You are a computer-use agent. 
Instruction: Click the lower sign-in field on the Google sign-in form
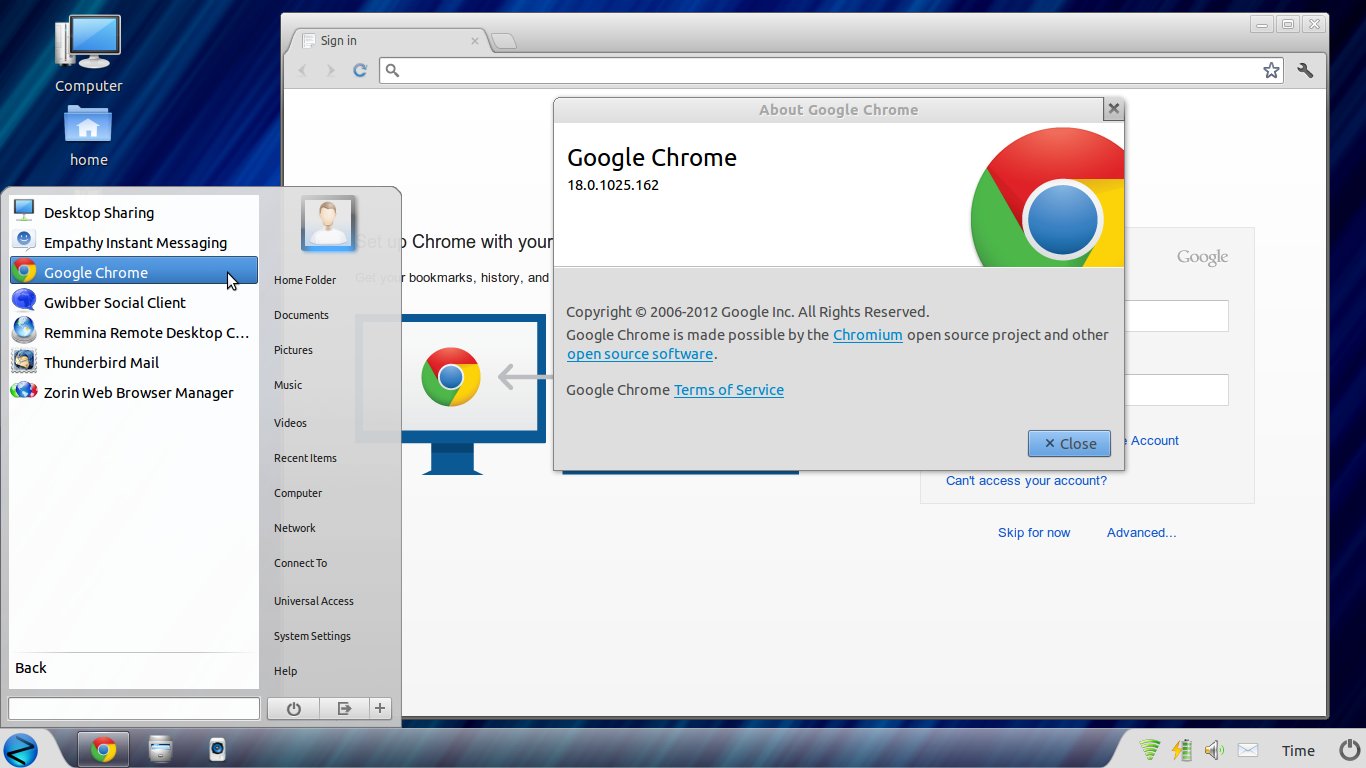click(x=1176, y=390)
